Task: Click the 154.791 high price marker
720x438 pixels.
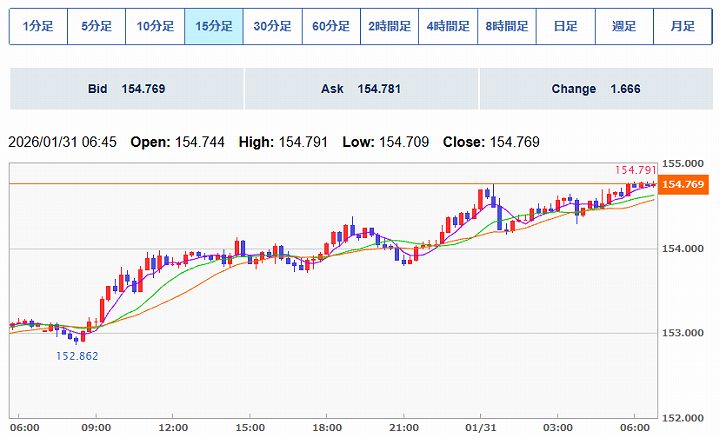Action: point(636,172)
